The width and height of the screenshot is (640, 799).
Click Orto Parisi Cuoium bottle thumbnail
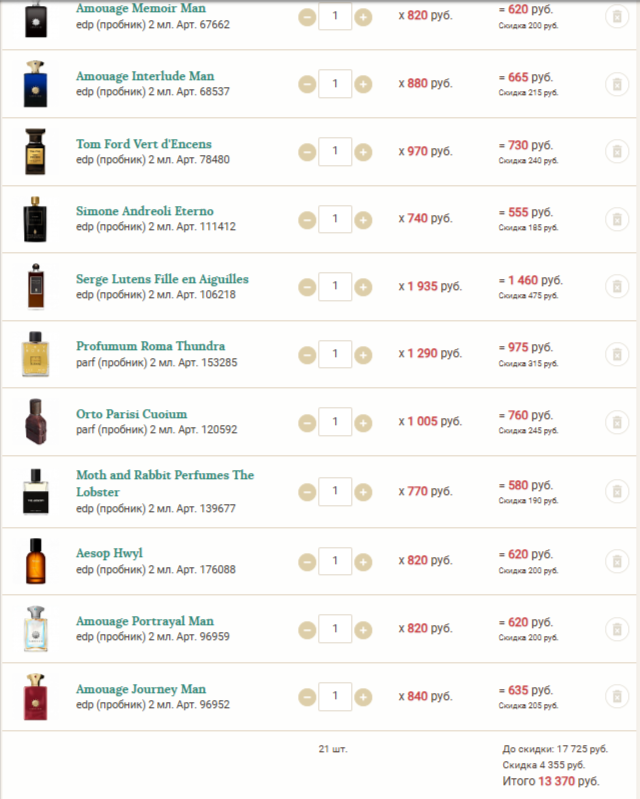pyautogui.click(x=36, y=422)
